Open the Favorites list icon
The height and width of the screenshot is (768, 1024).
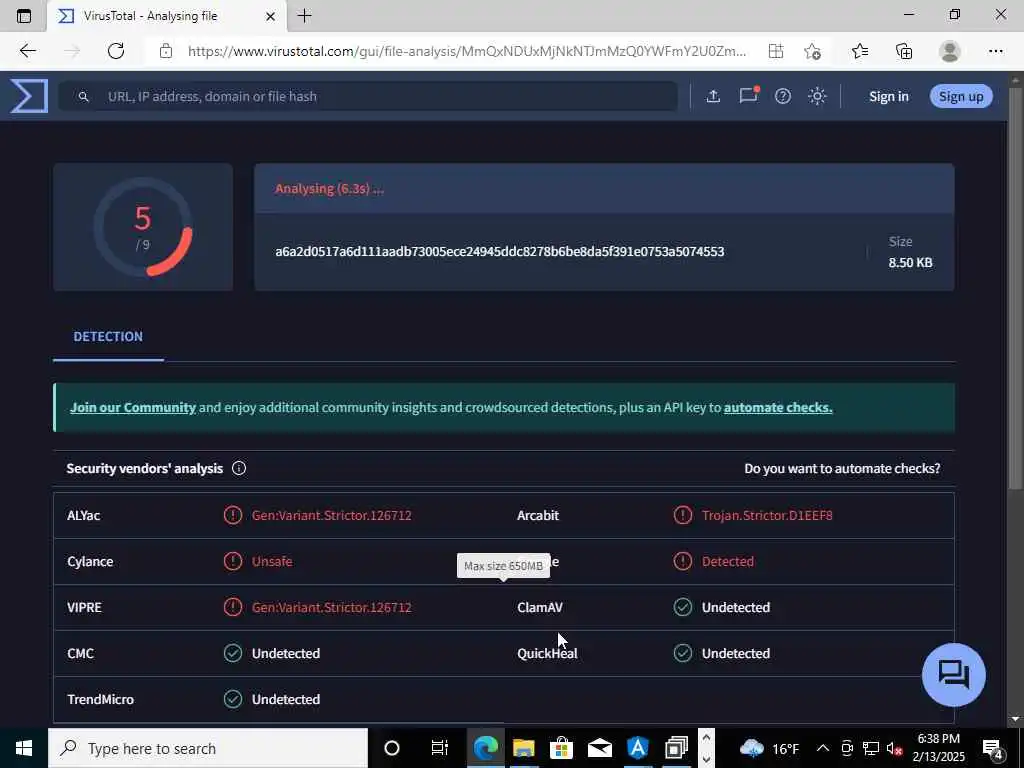tap(859, 51)
